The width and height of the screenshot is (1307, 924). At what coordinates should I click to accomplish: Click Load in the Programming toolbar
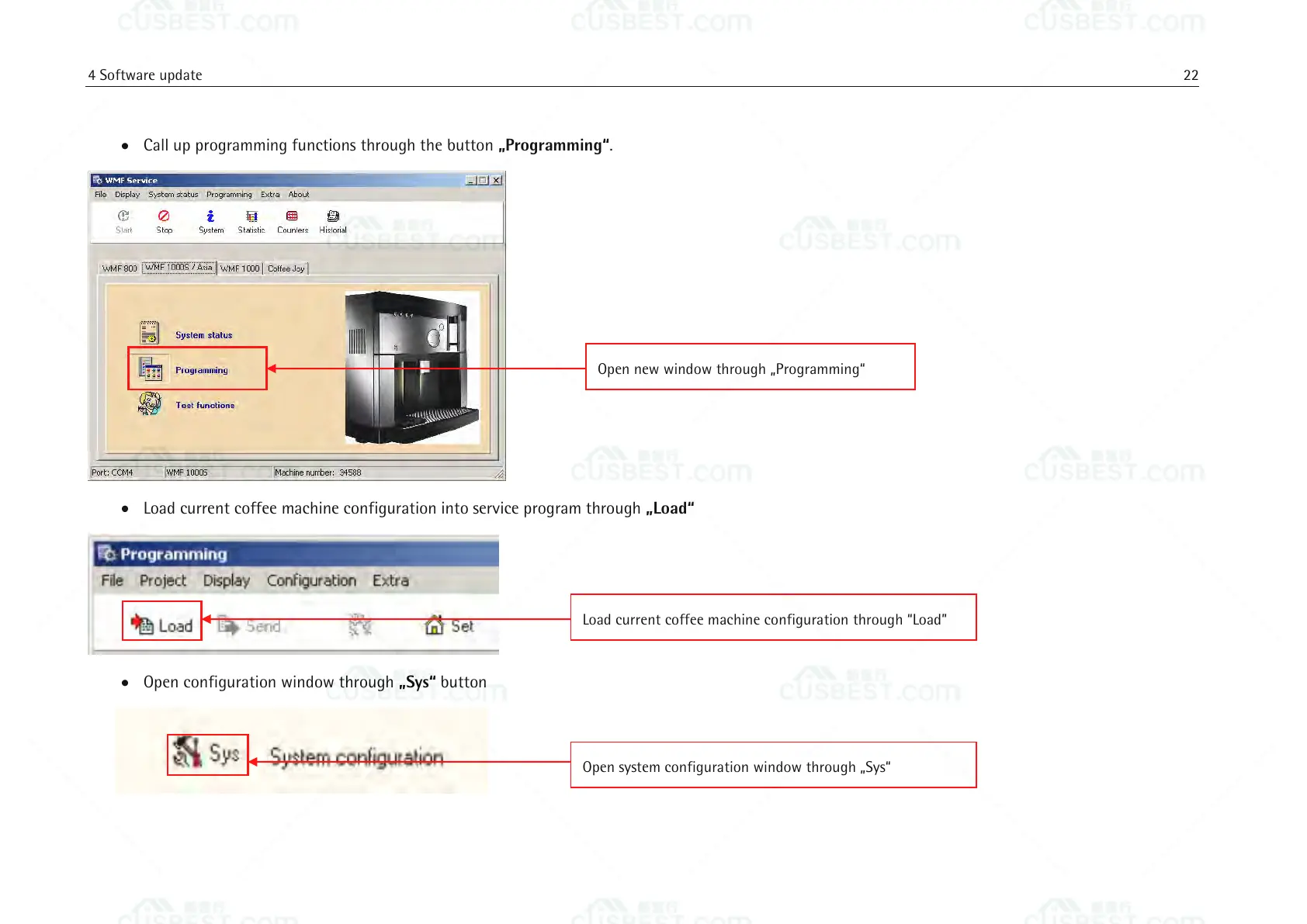coord(162,625)
